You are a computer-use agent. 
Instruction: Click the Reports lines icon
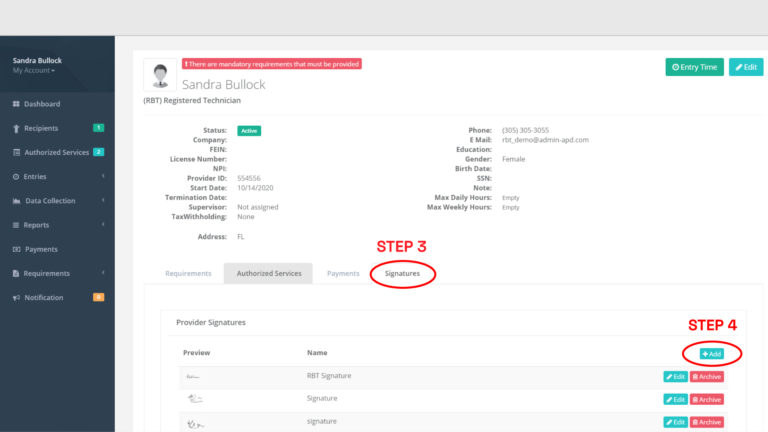click(x=16, y=225)
